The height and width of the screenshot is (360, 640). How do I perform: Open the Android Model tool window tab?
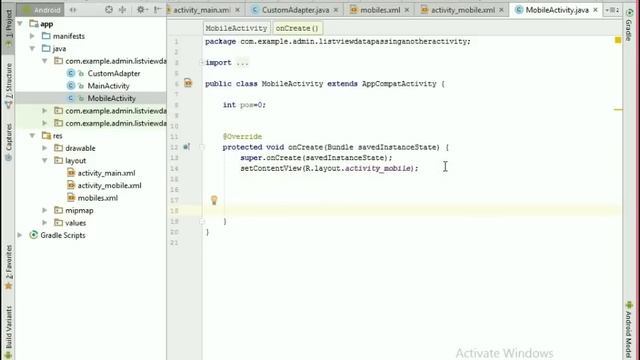pyautogui.click(x=629, y=330)
